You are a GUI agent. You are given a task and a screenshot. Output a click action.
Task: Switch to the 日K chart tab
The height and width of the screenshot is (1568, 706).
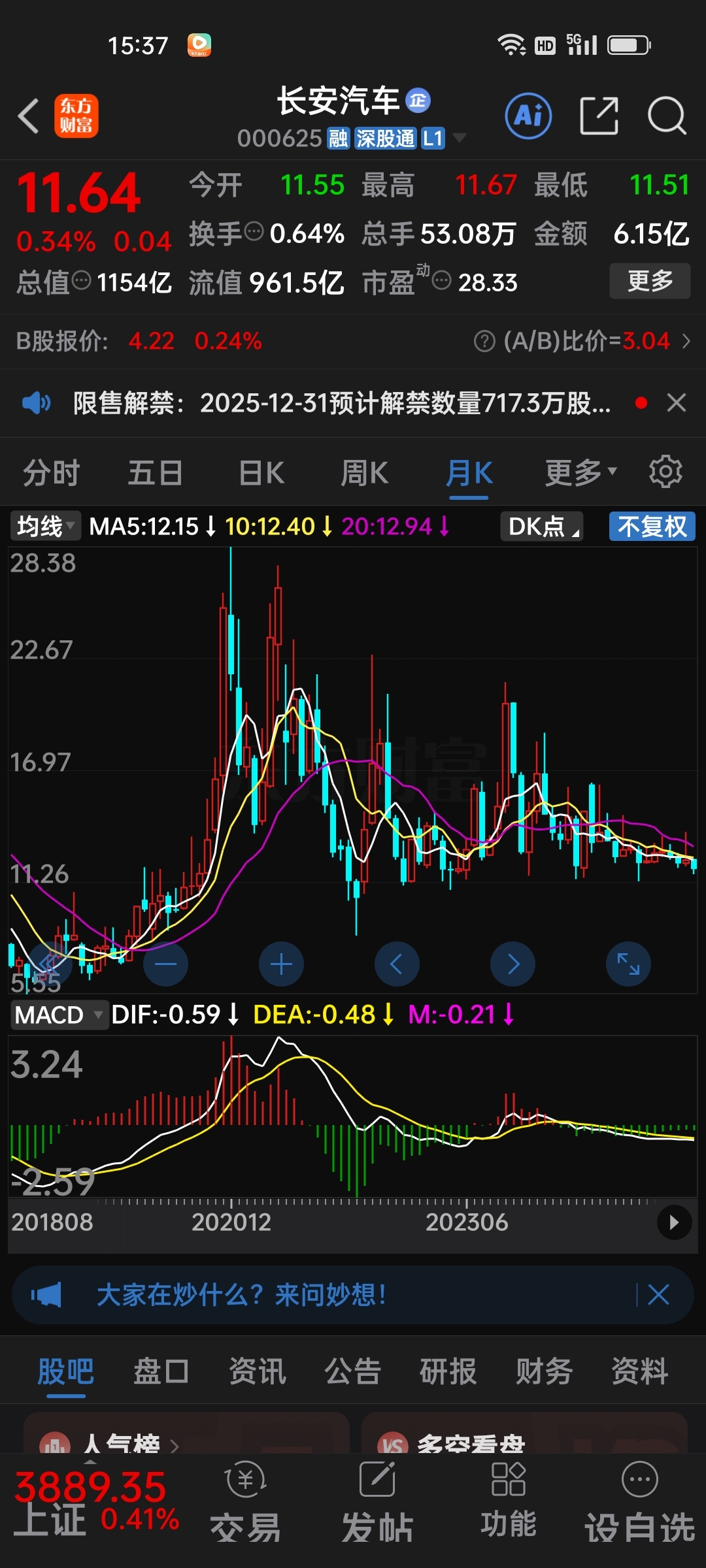pyautogui.click(x=261, y=473)
